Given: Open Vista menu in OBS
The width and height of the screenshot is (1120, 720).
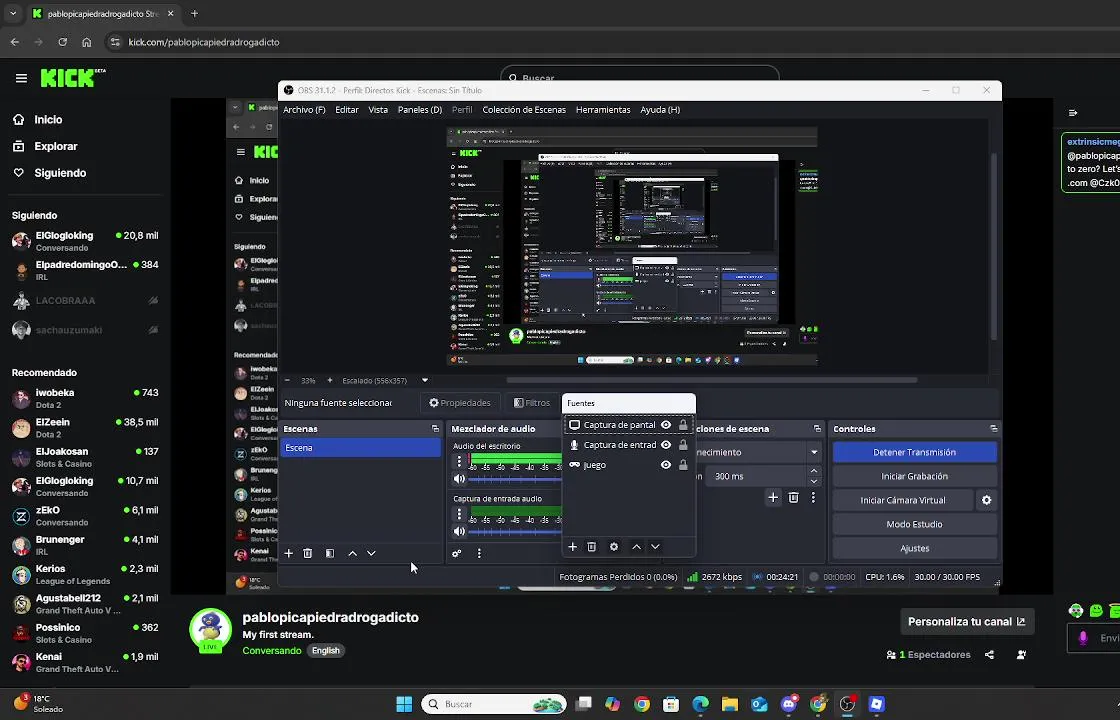Looking at the screenshot, I should [378, 110].
